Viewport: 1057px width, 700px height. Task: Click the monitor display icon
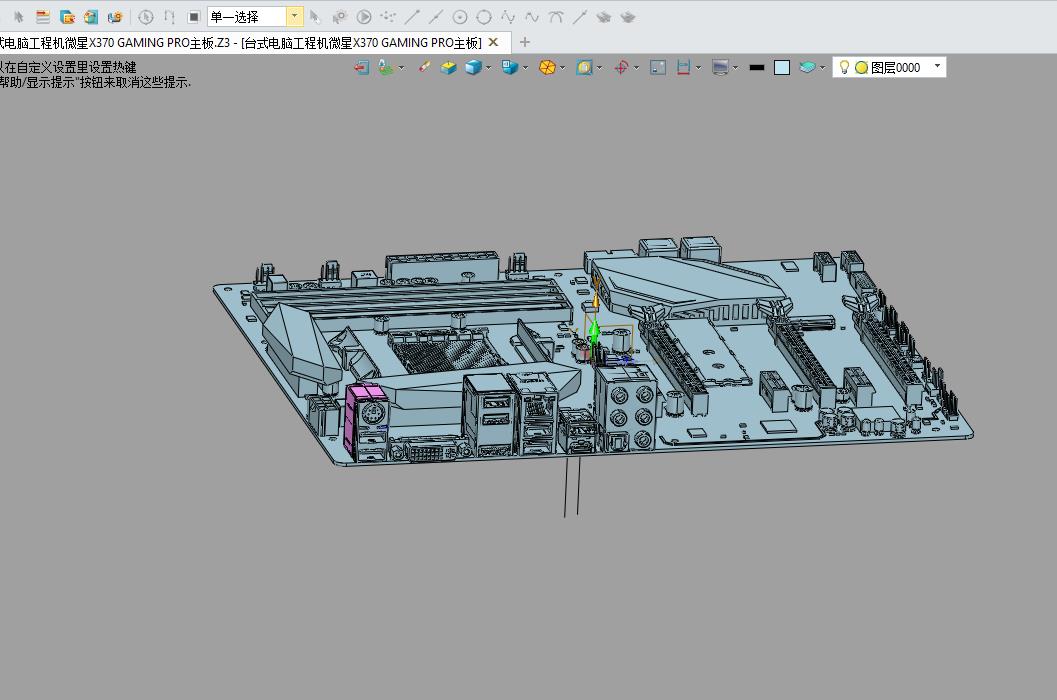click(x=720, y=67)
